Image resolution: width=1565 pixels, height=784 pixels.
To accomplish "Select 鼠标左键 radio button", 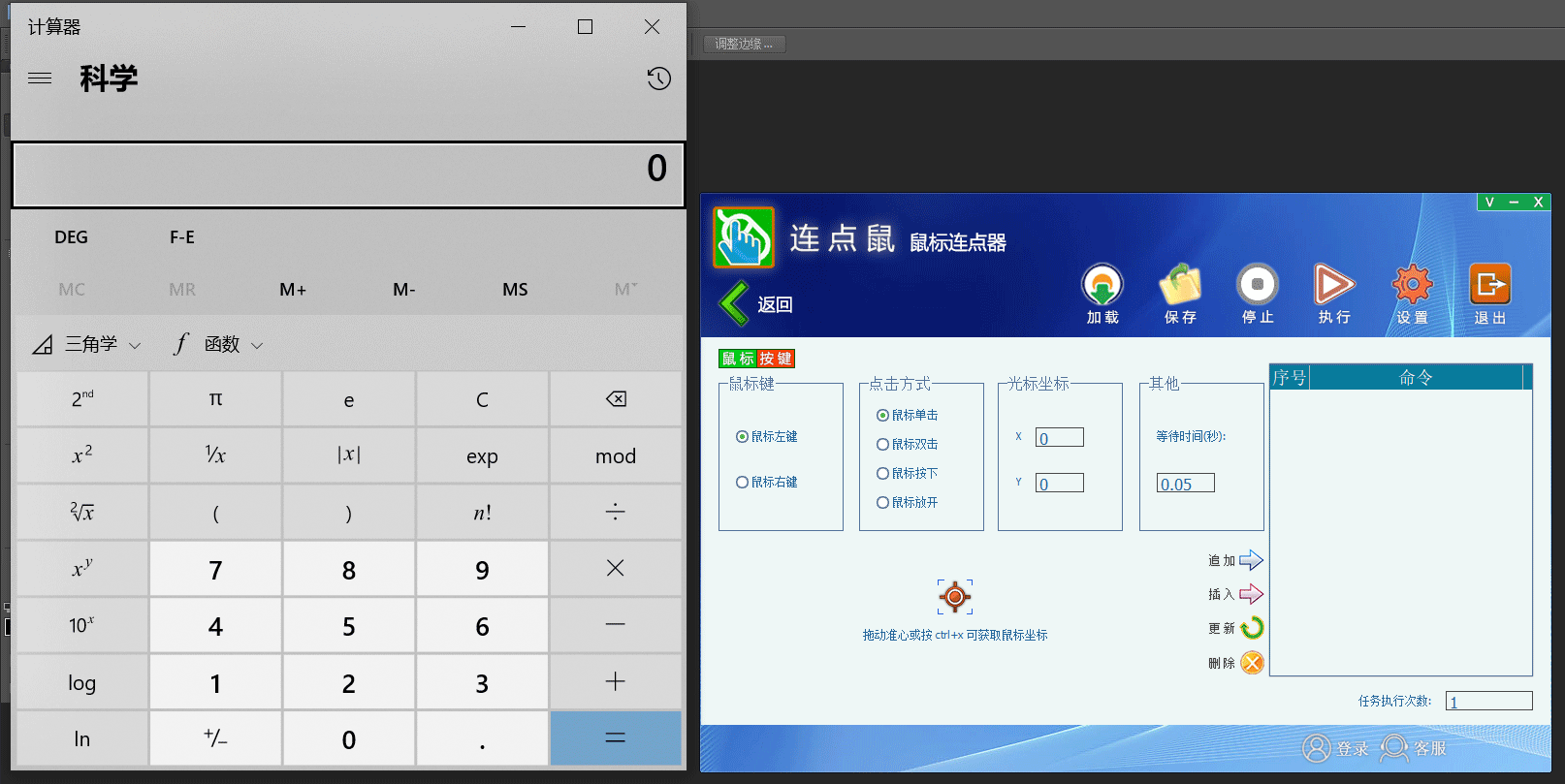I will 742,437.
